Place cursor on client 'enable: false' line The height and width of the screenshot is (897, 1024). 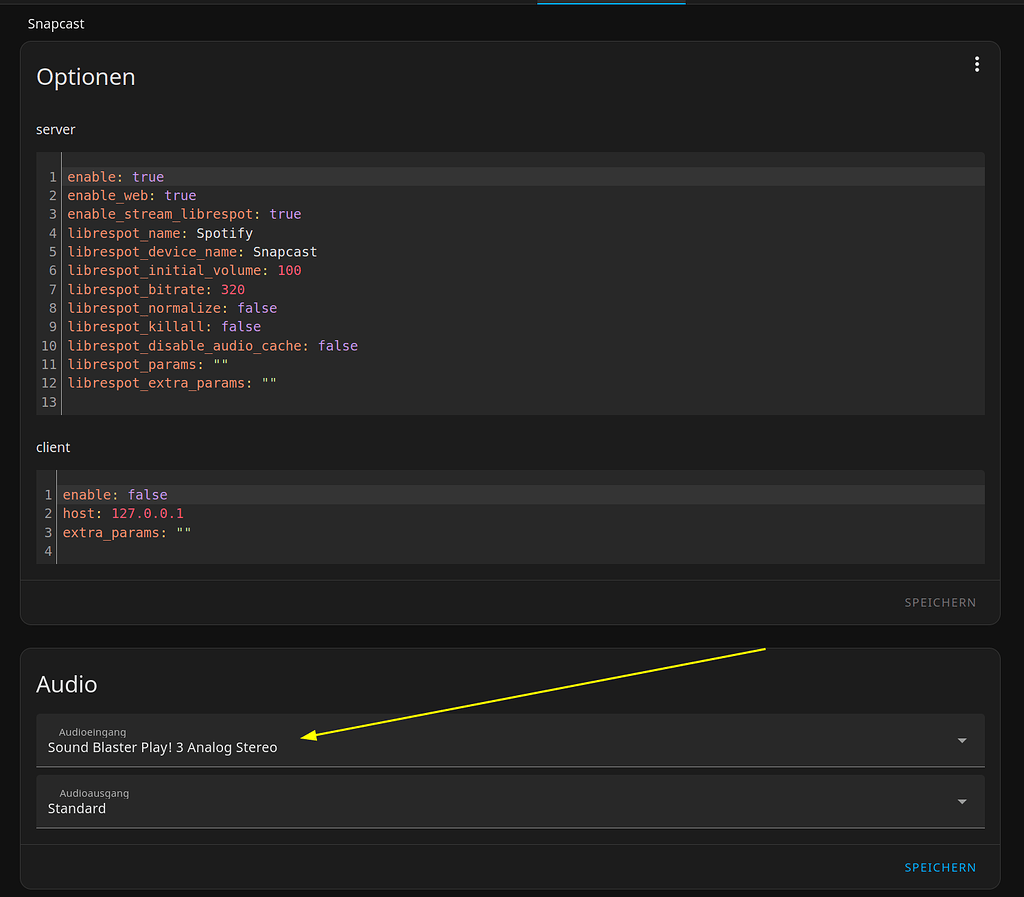point(114,495)
